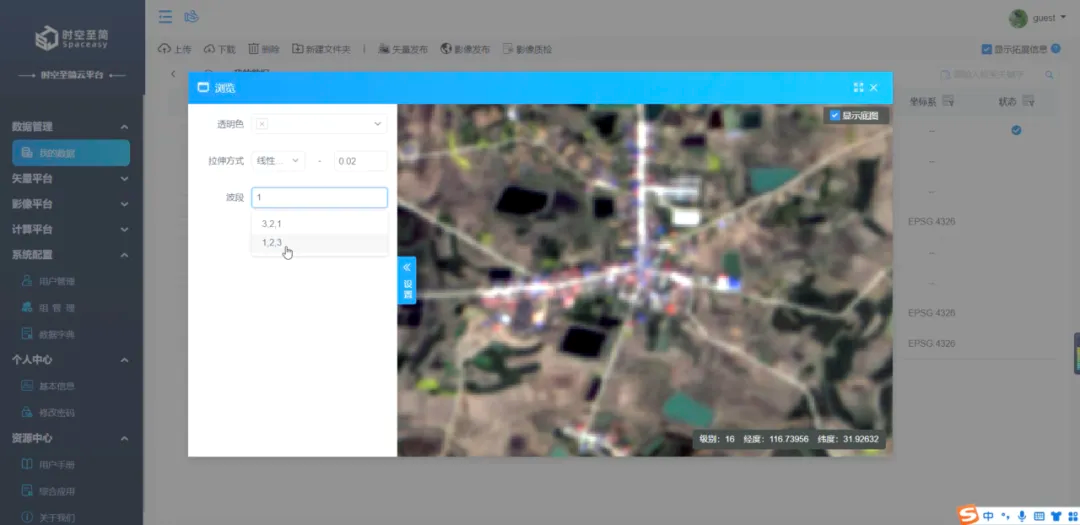Toggle the 显示拓展信息 checkbox
Viewport: 1080px width, 525px height.
click(986, 50)
